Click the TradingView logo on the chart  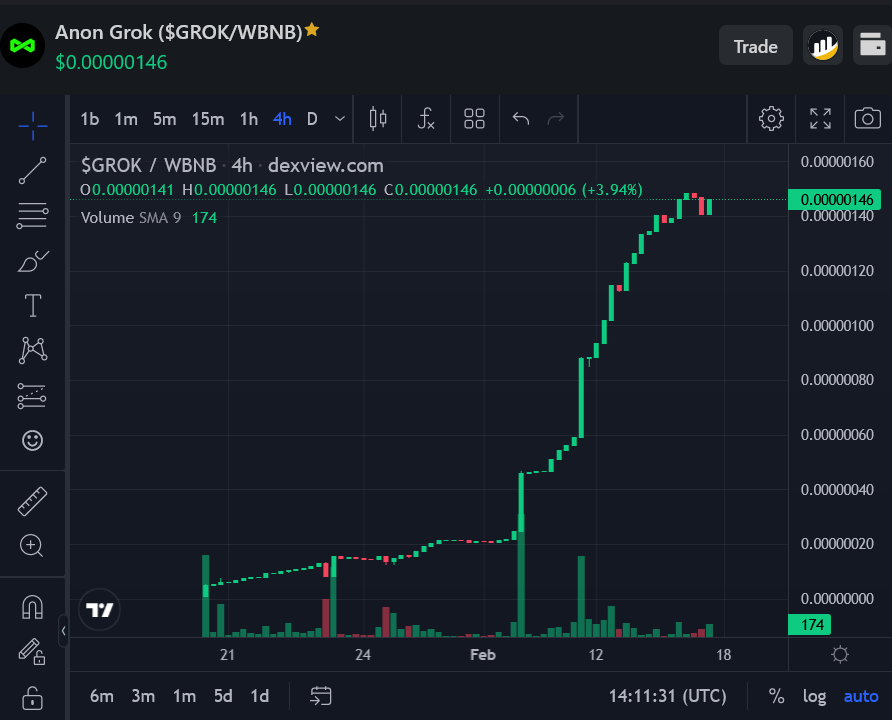pyautogui.click(x=100, y=610)
